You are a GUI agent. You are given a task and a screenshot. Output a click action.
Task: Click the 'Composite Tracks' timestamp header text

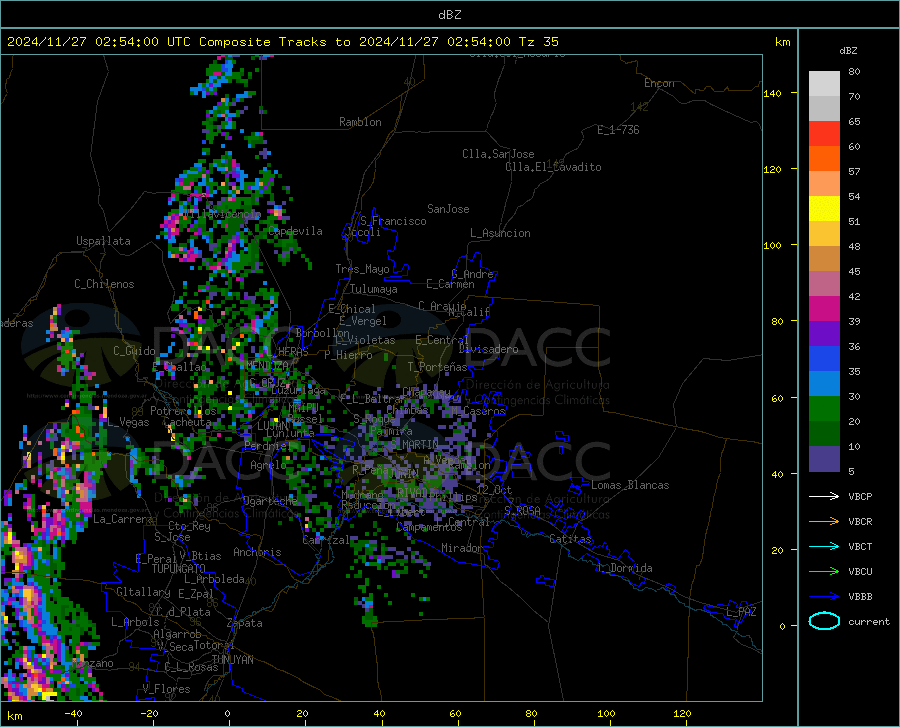click(x=281, y=42)
